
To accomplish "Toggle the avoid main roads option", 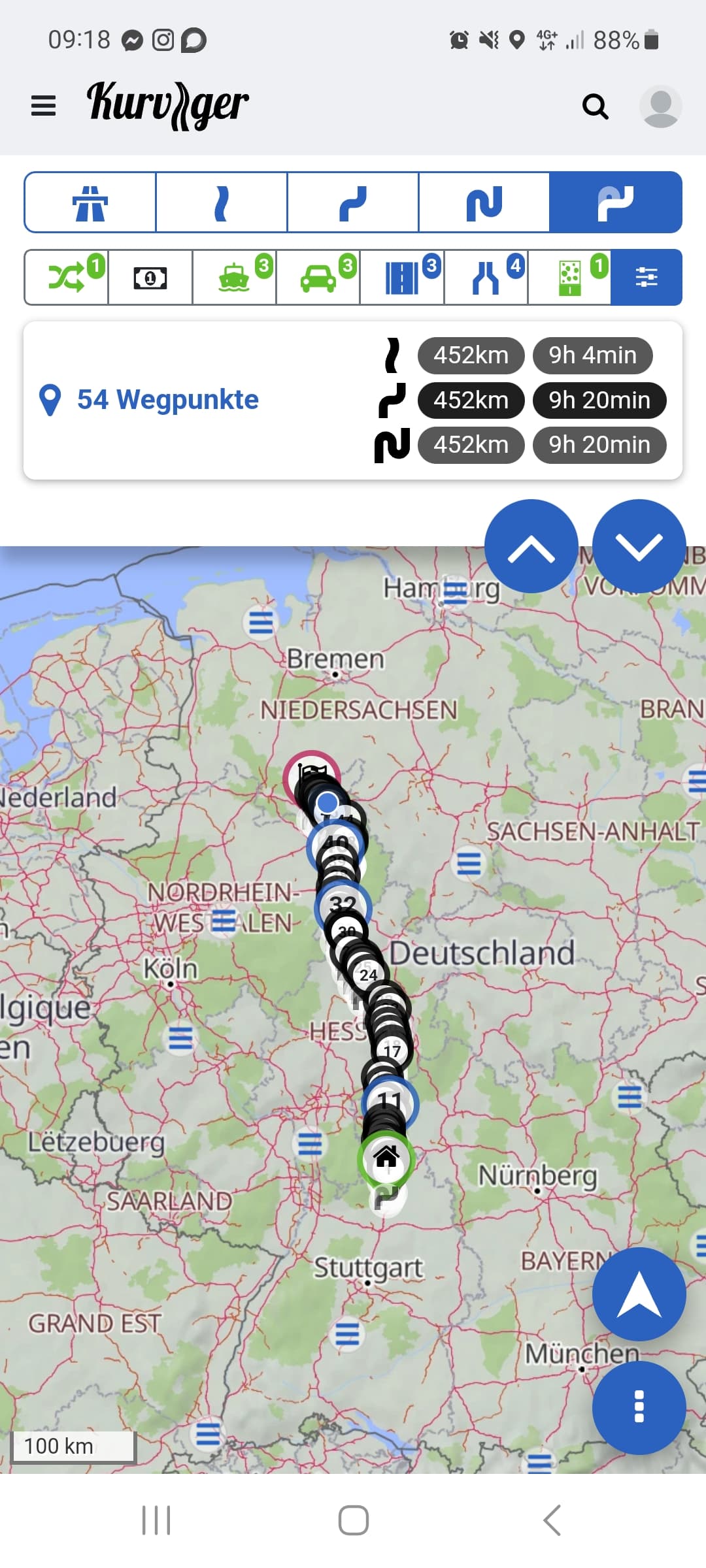I will click(x=402, y=278).
